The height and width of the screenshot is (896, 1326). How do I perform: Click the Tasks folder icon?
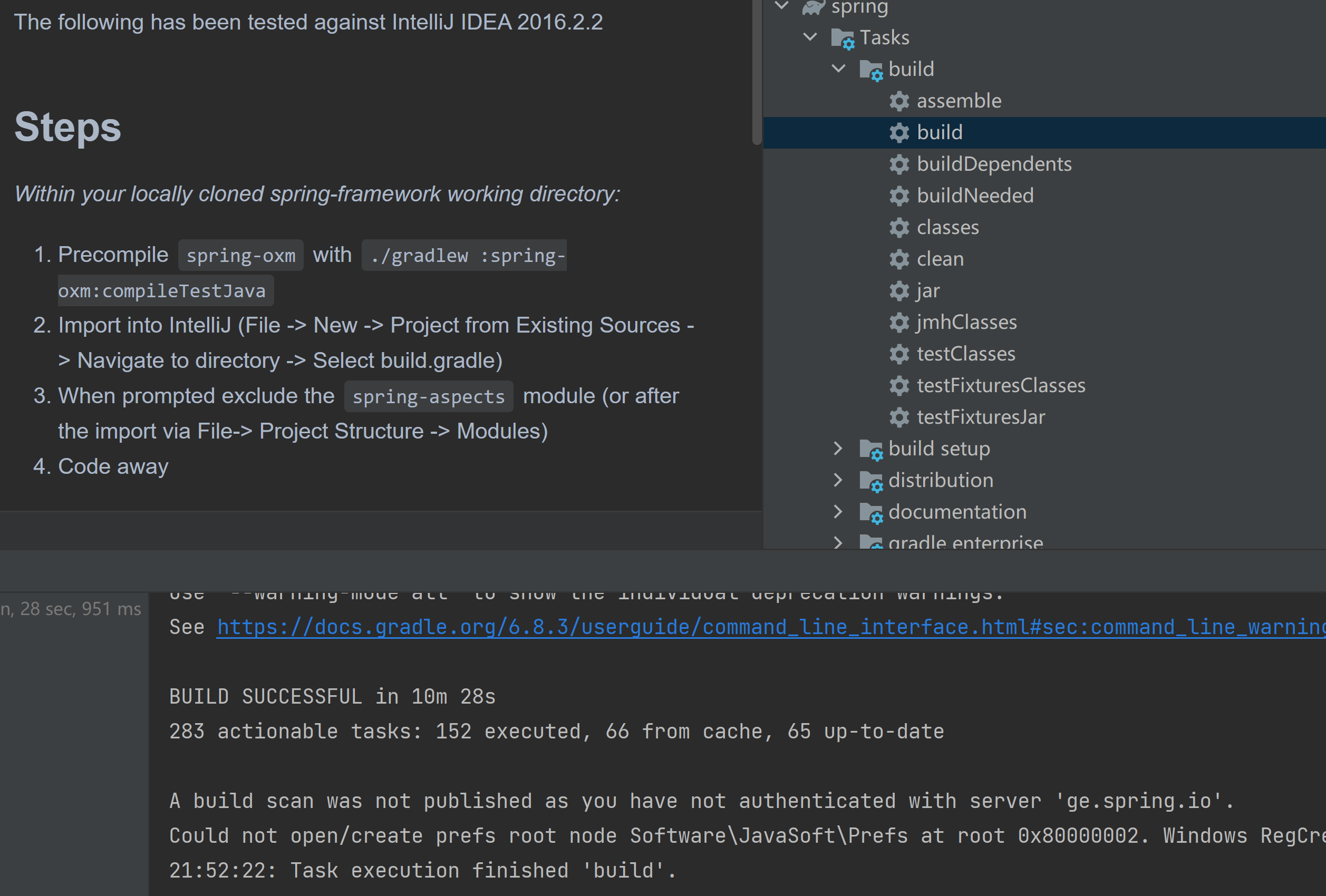843,38
